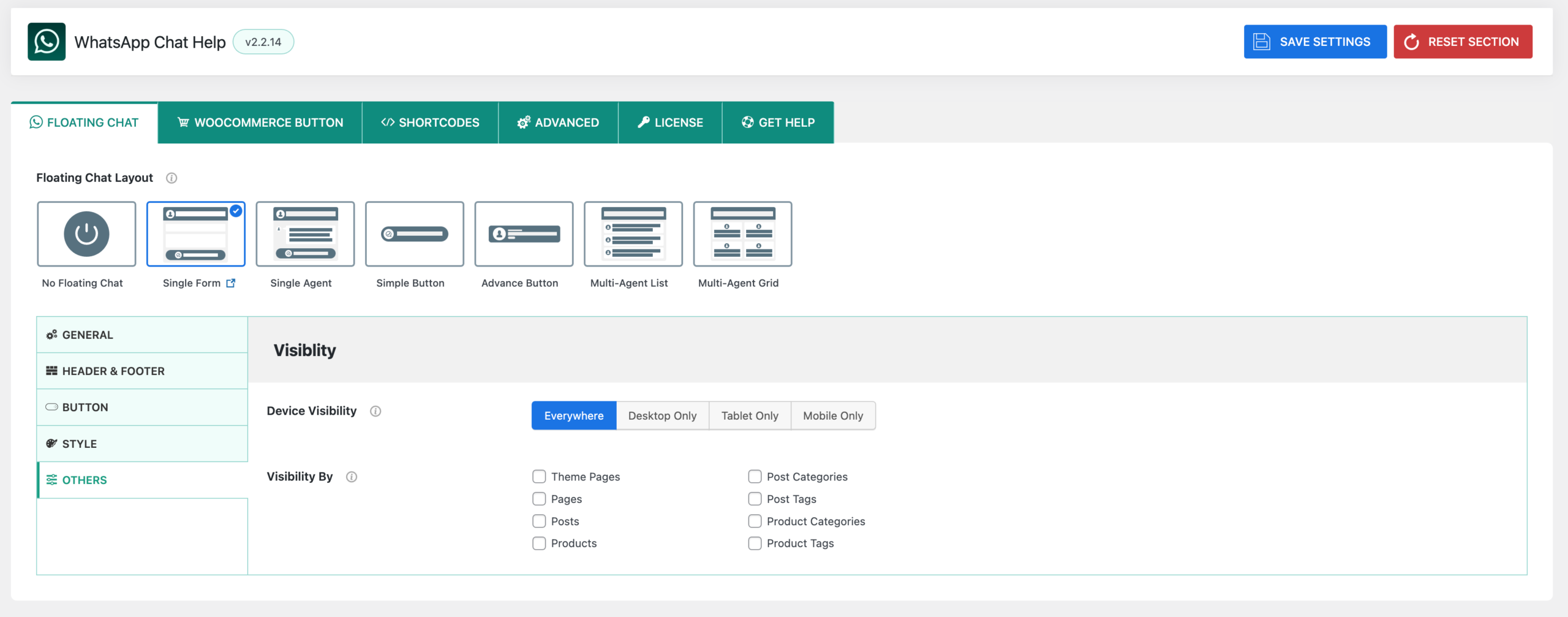Enable the Theme Pages checkbox
The height and width of the screenshot is (617, 1568).
point(539,477)
